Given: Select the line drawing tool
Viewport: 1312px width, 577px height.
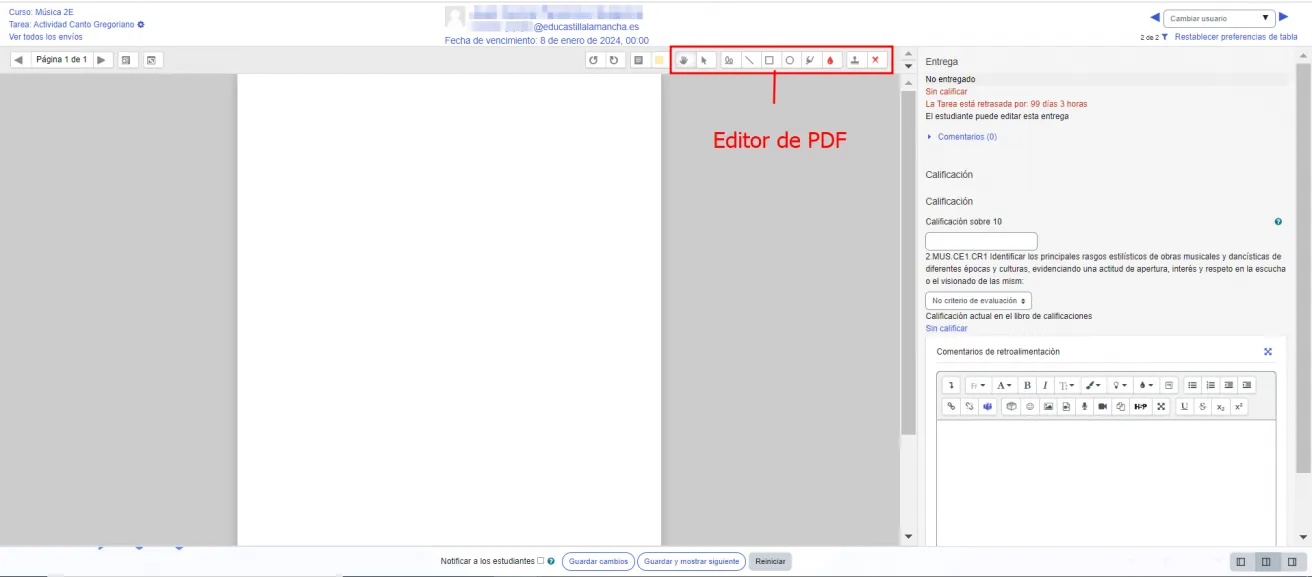Looking at the screenshot, I should pos(749,60).
